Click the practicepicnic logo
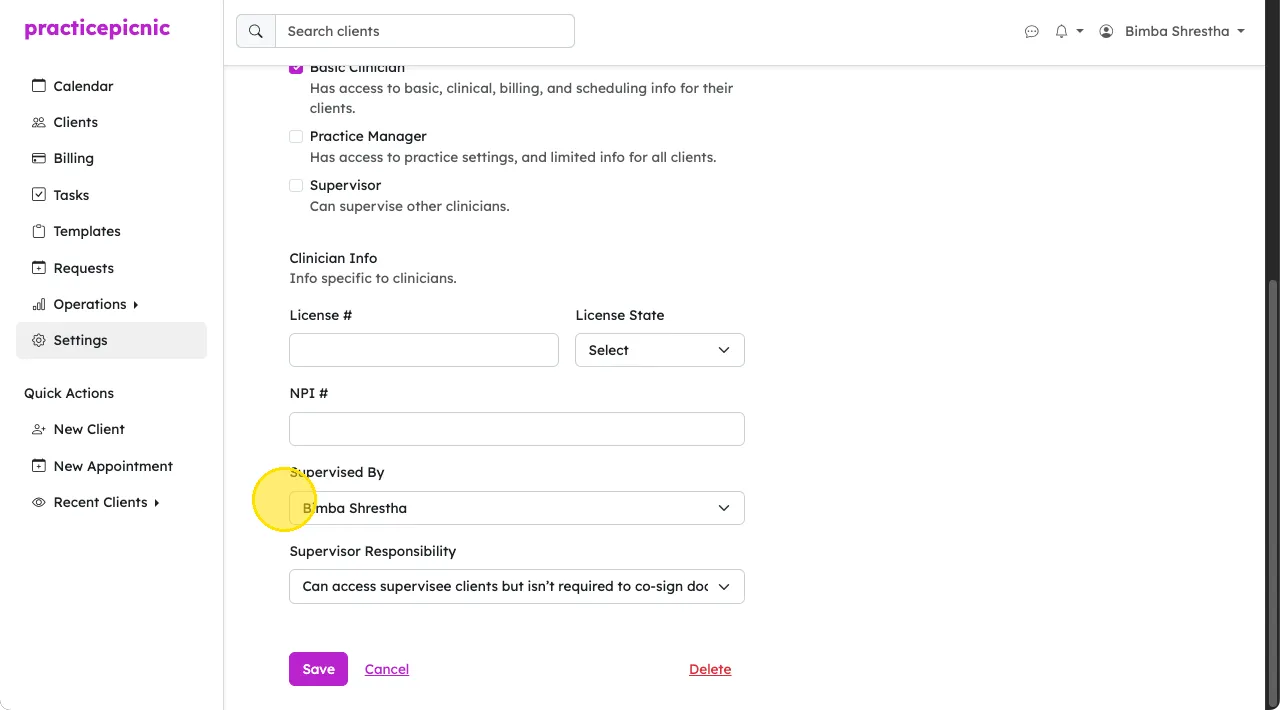 point(97,28)
